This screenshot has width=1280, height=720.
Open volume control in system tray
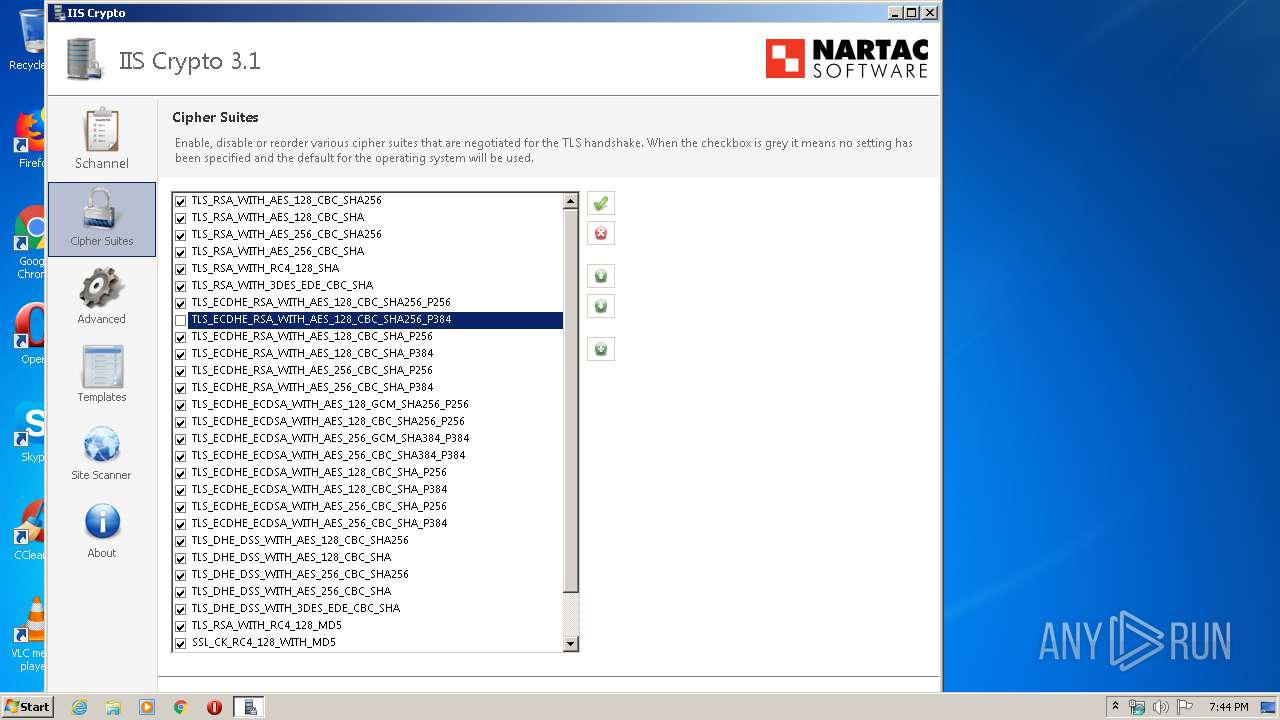click(1161, 707)
